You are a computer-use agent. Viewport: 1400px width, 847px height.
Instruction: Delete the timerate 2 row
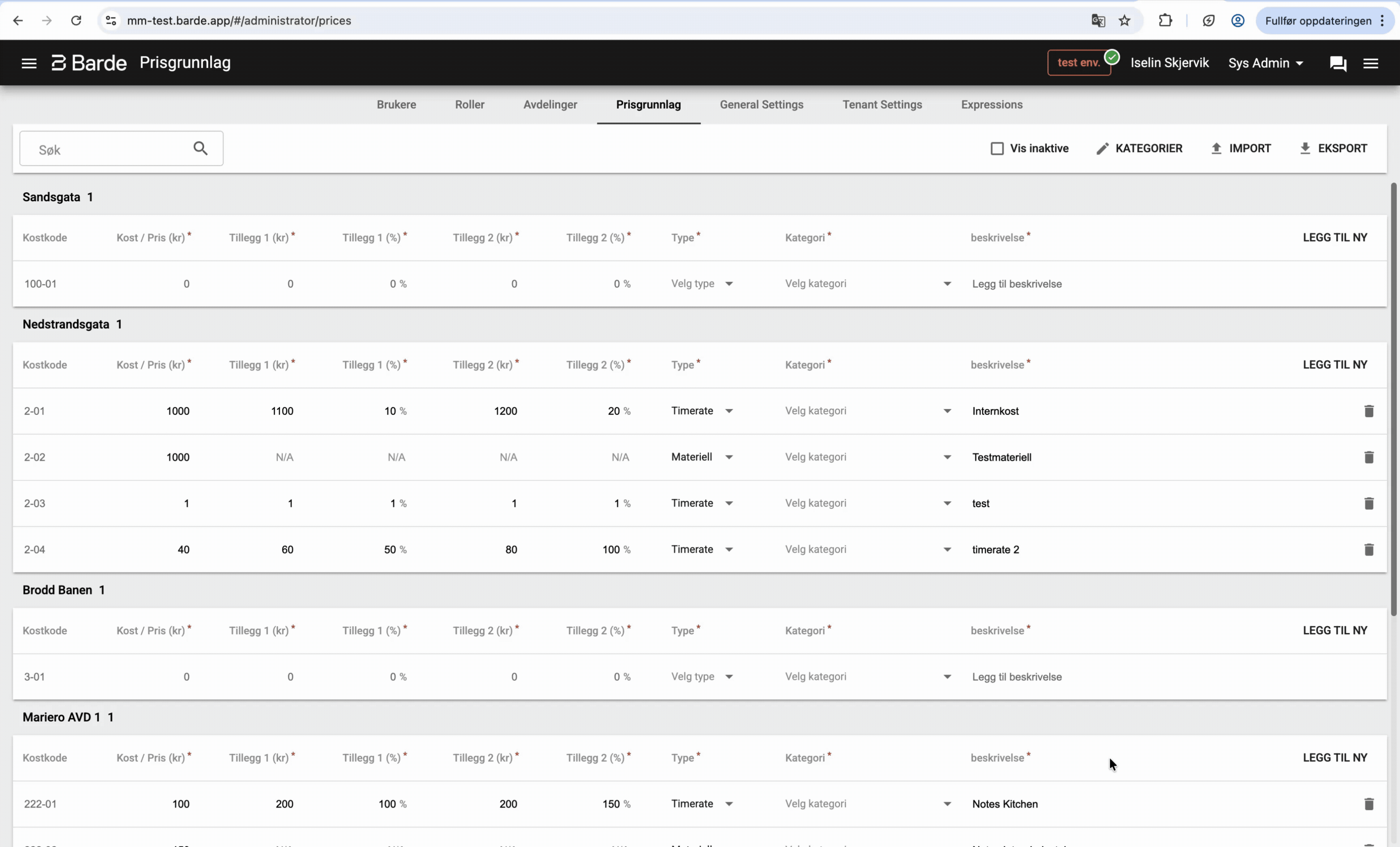[x=1368, y=550]
